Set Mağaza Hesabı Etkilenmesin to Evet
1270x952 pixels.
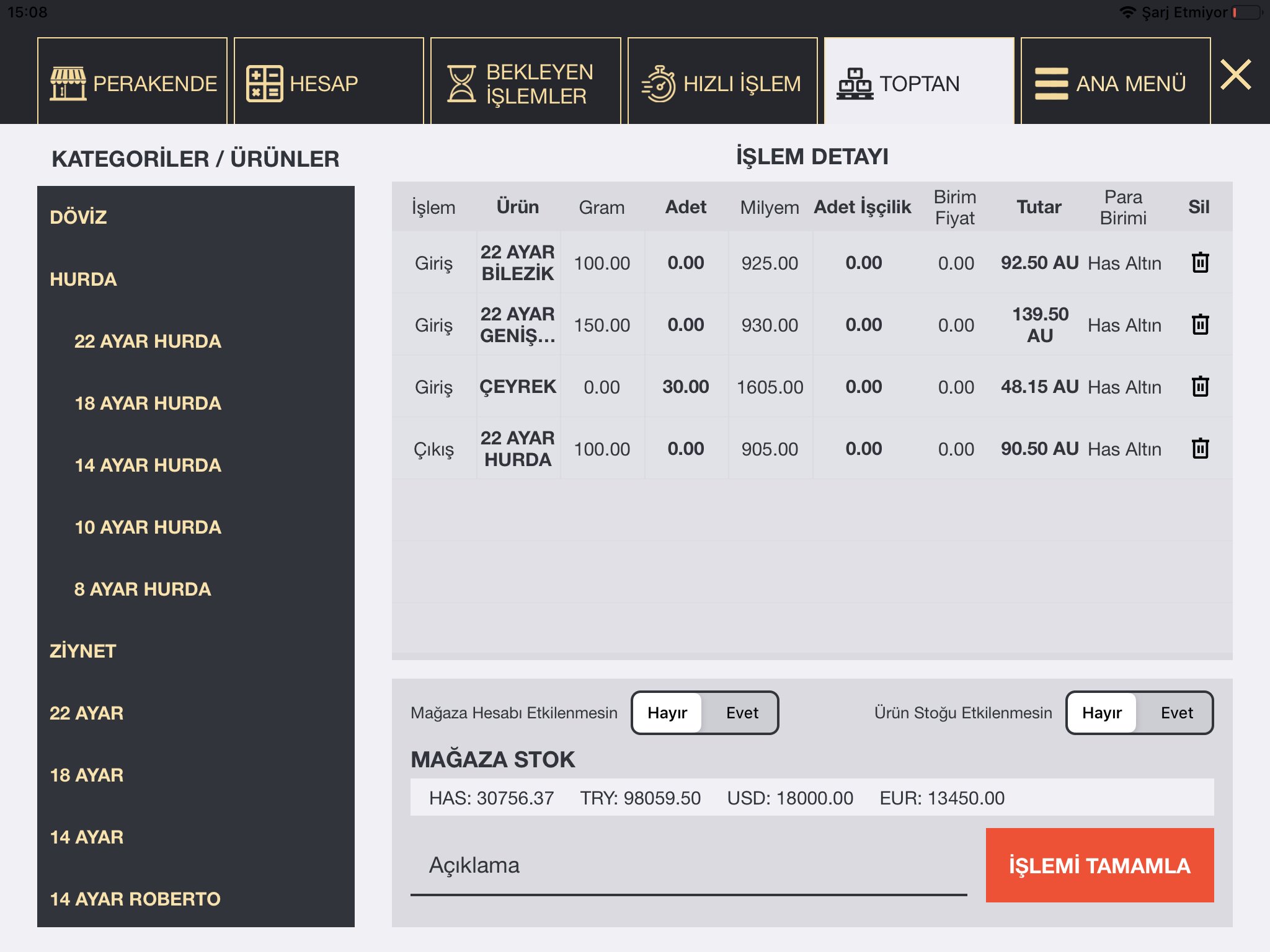tap(742, 713)
